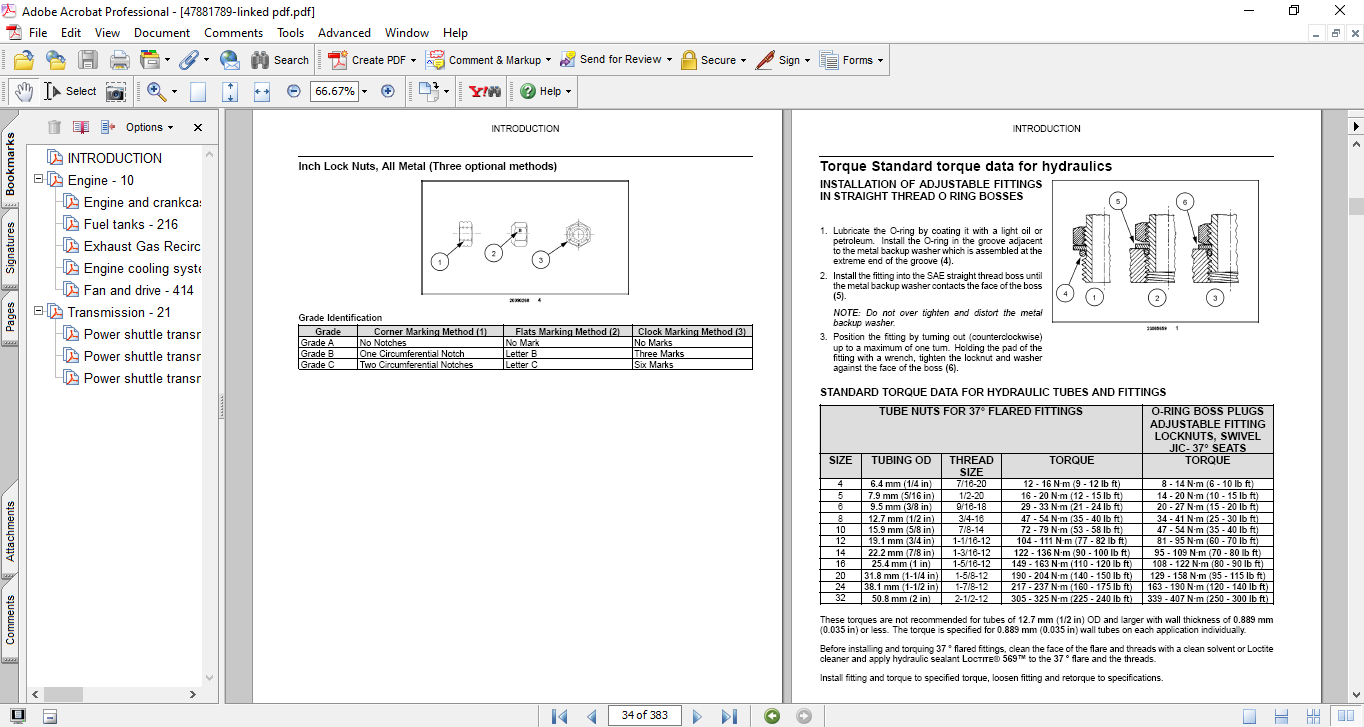This screenshot has width=1364, height=727.
Task: Collapse the Transmission - 21 bookmark
Action: pyautogui.click(x=38, y=312)
